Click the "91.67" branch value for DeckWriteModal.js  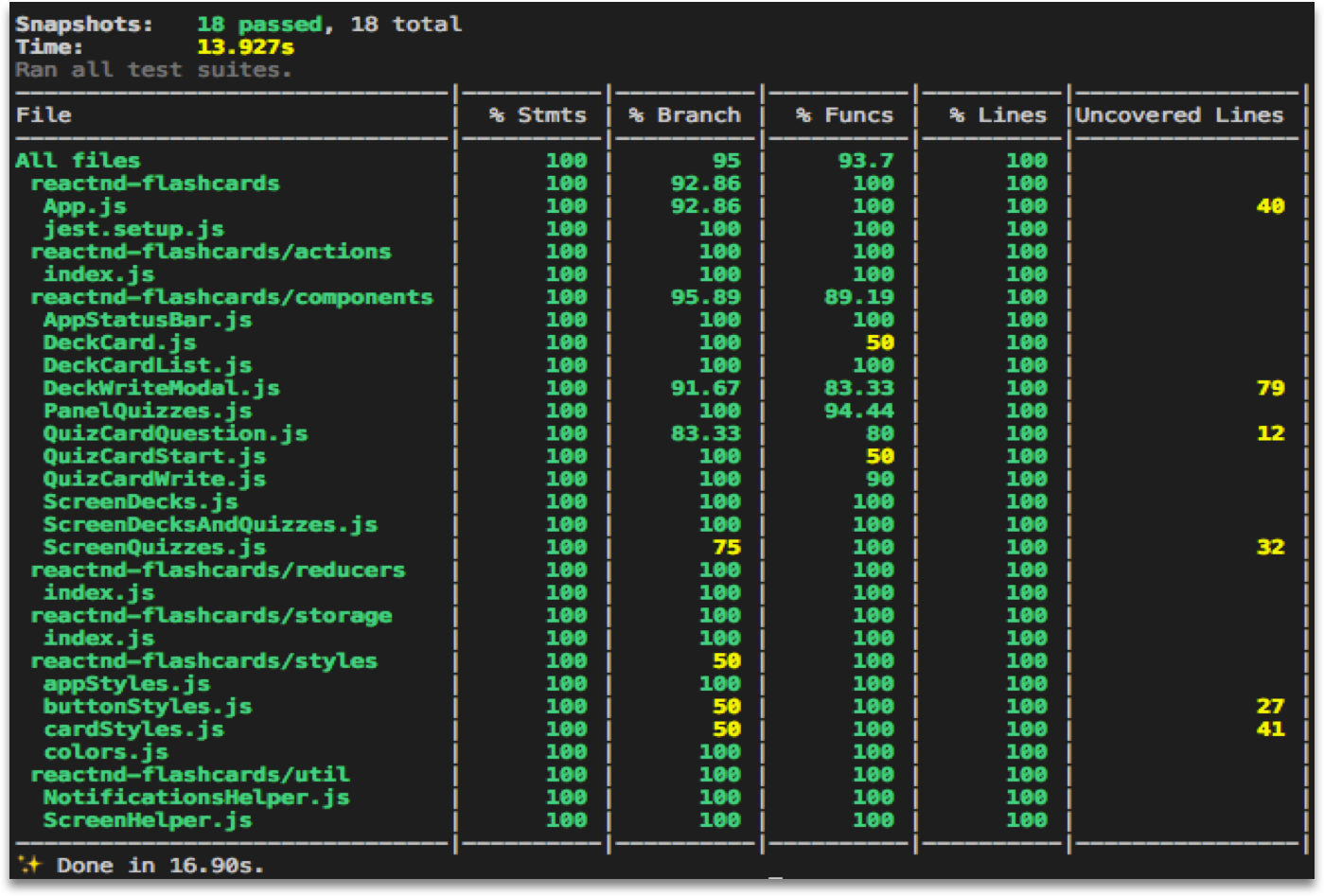point(706,388)
